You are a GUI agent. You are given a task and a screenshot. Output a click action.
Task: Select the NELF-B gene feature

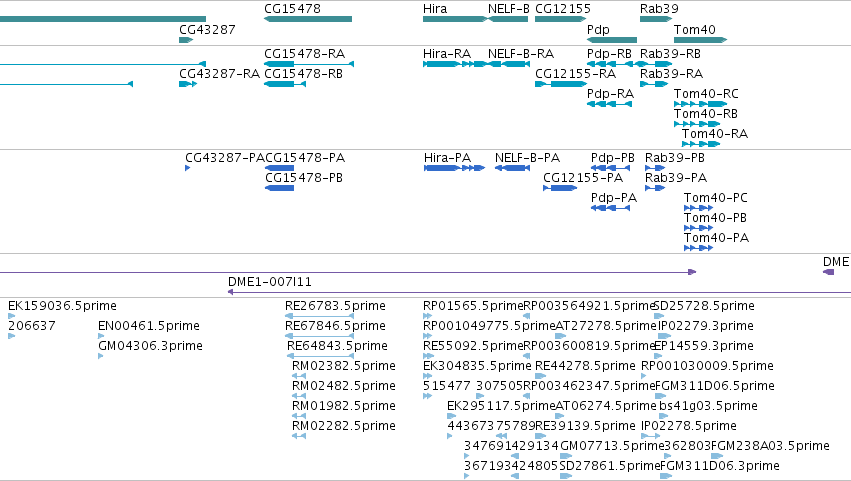[508, 19]
